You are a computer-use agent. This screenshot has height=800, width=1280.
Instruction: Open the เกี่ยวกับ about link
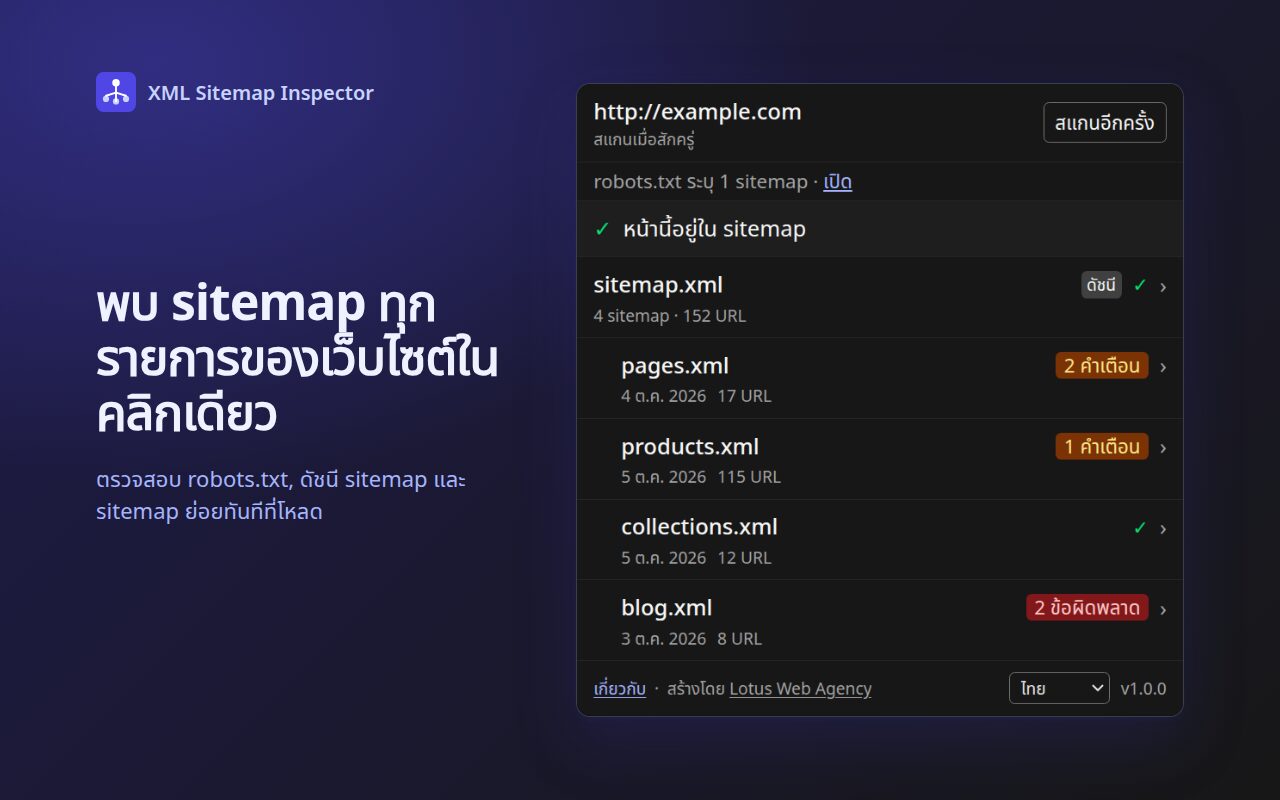[620, 689]
